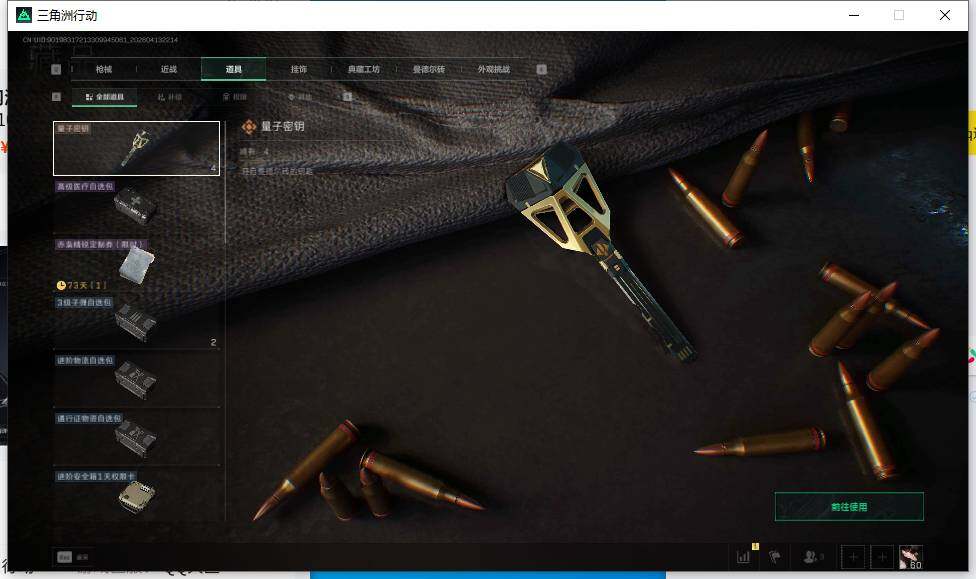Screen dimensions: 976x579
Task: Close the 三角洲行动 window
Action: (x=945, y=15)
